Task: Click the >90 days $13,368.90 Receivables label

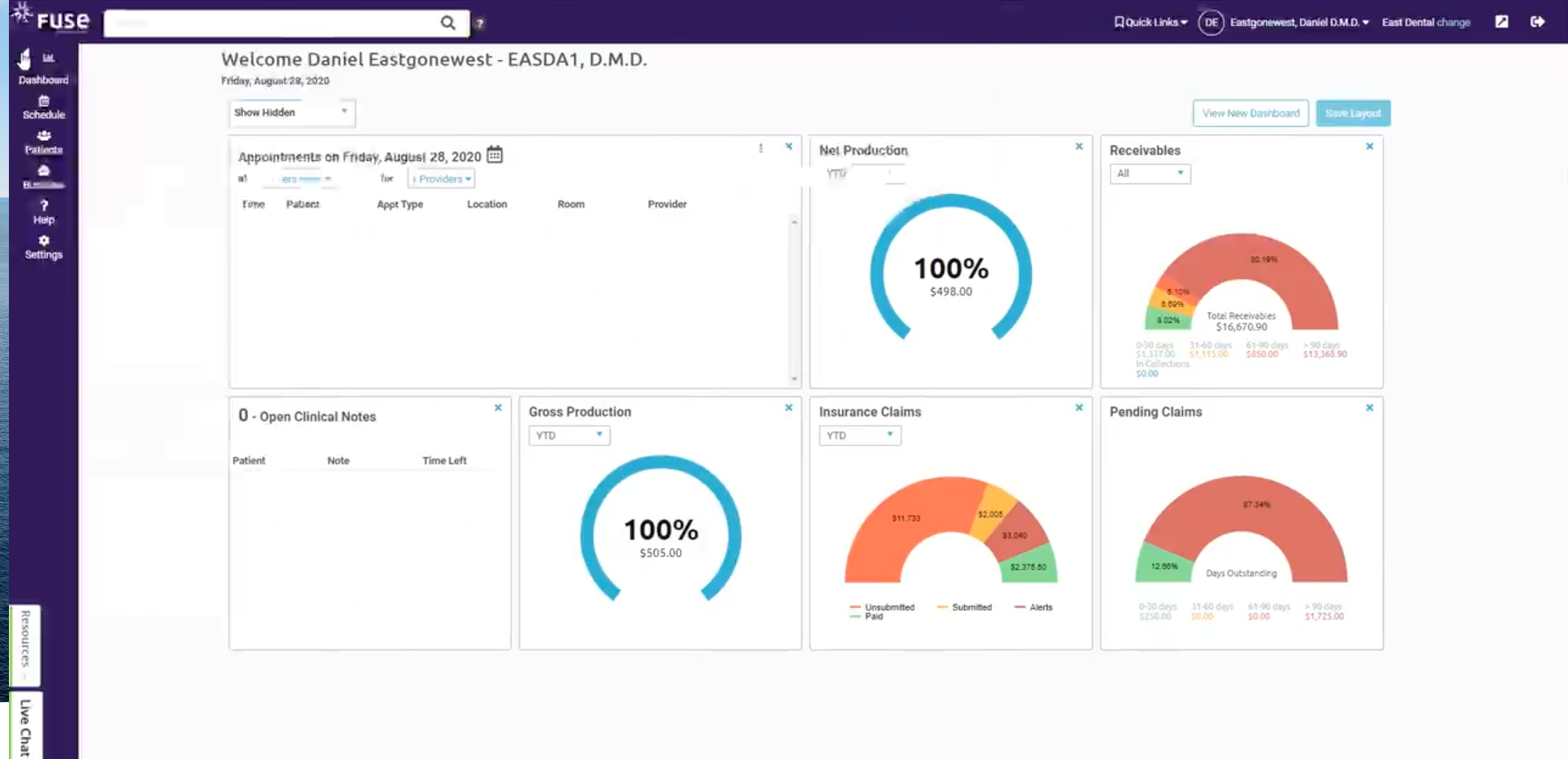Action: [1325, 350]
